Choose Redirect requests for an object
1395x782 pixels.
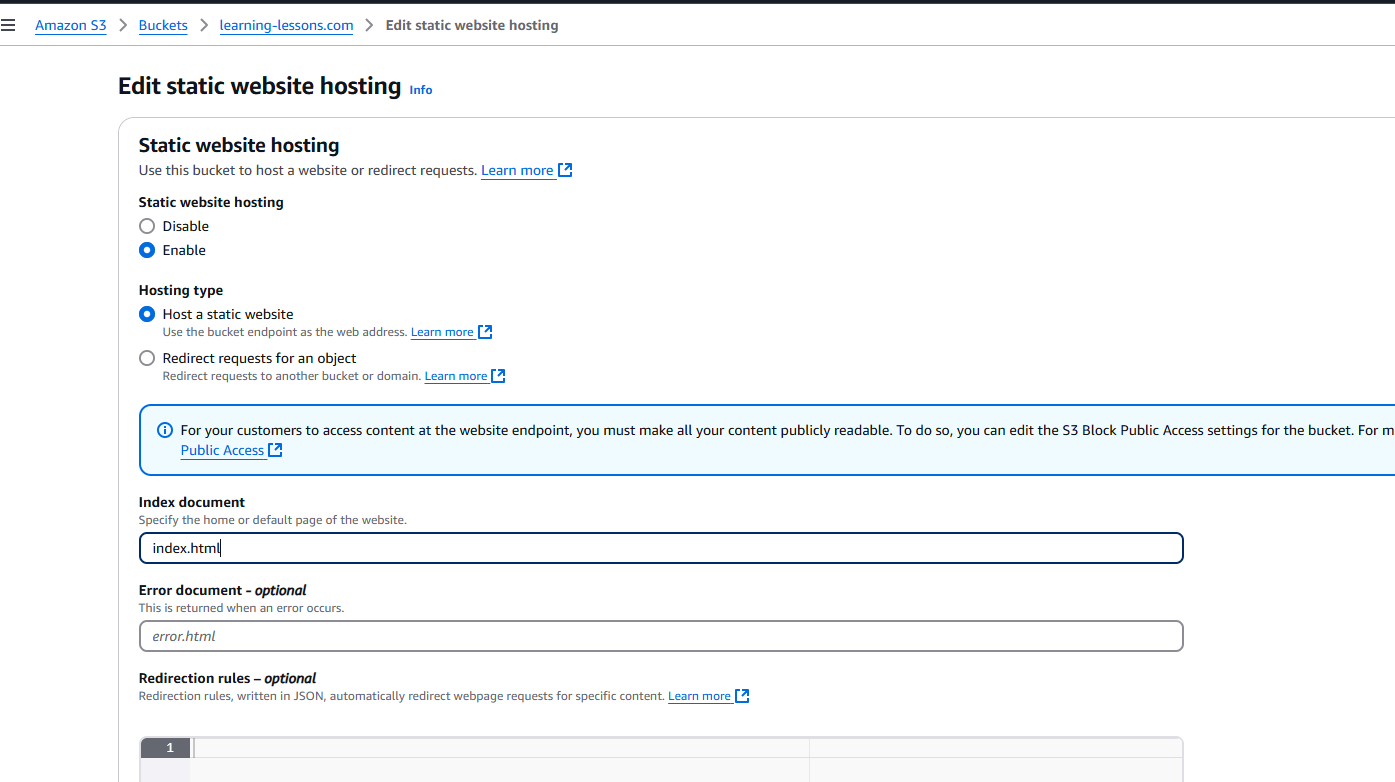(147, 358)
